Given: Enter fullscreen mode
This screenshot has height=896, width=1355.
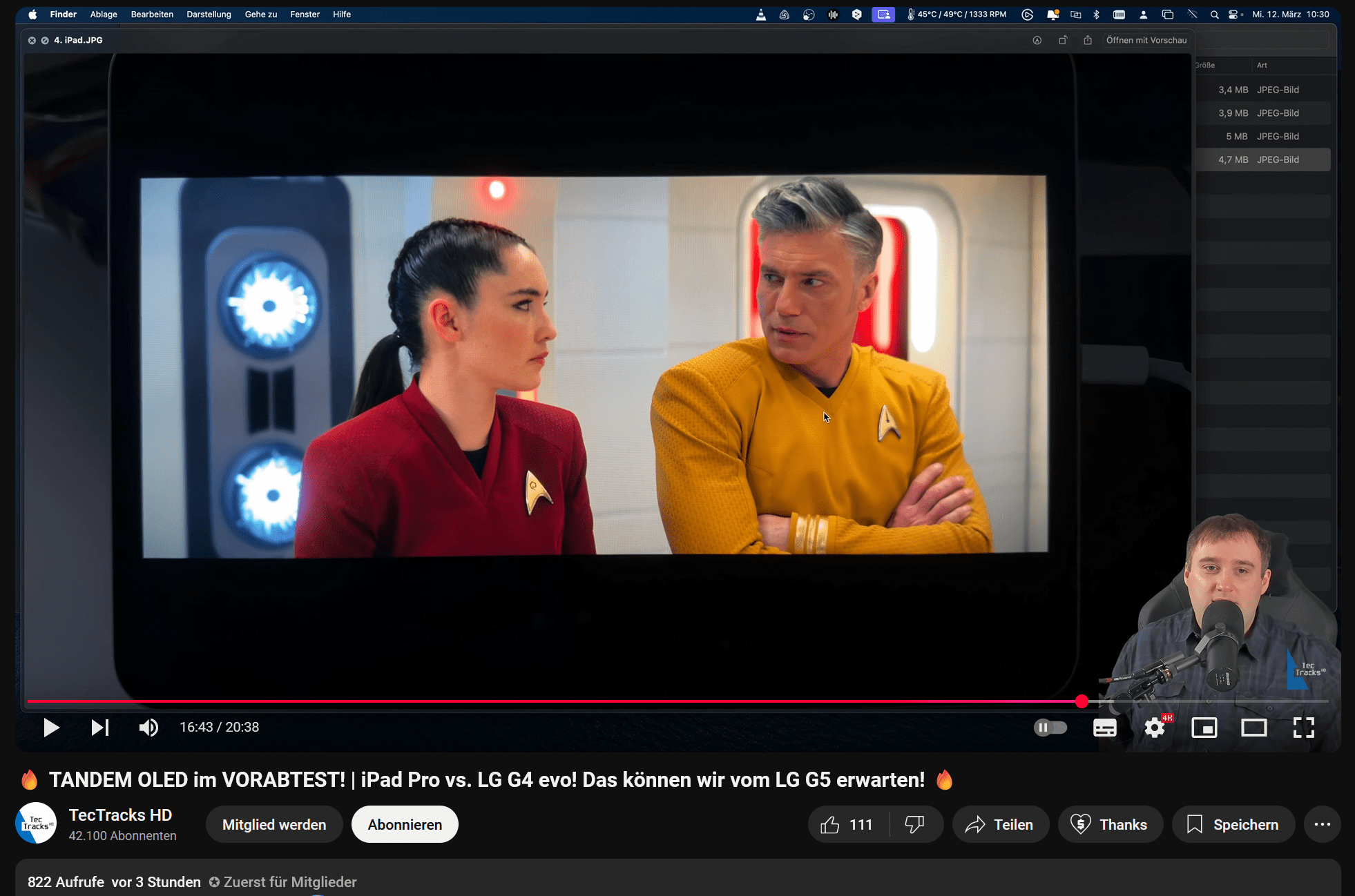Looking at the screenshot, I should click(x=1304, y=728).
